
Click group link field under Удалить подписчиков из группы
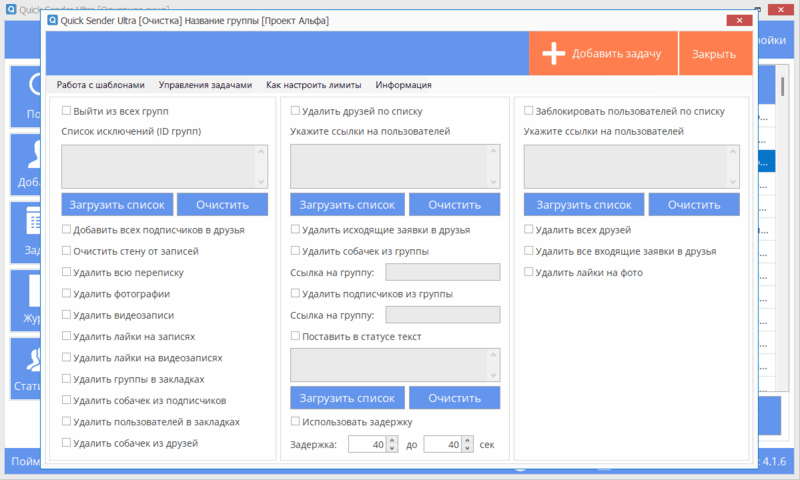pos(443,315)
